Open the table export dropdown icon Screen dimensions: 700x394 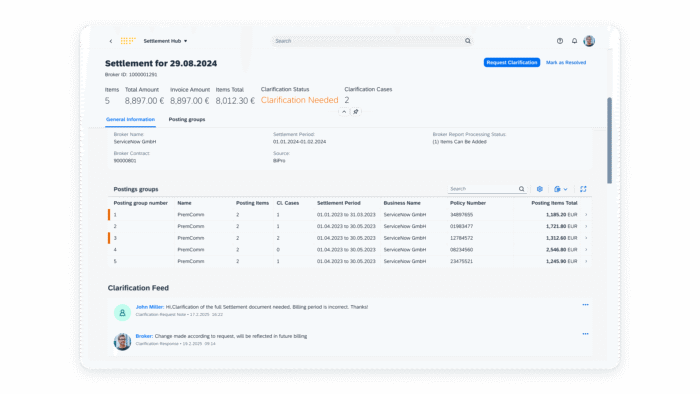[x=561, y=189]
